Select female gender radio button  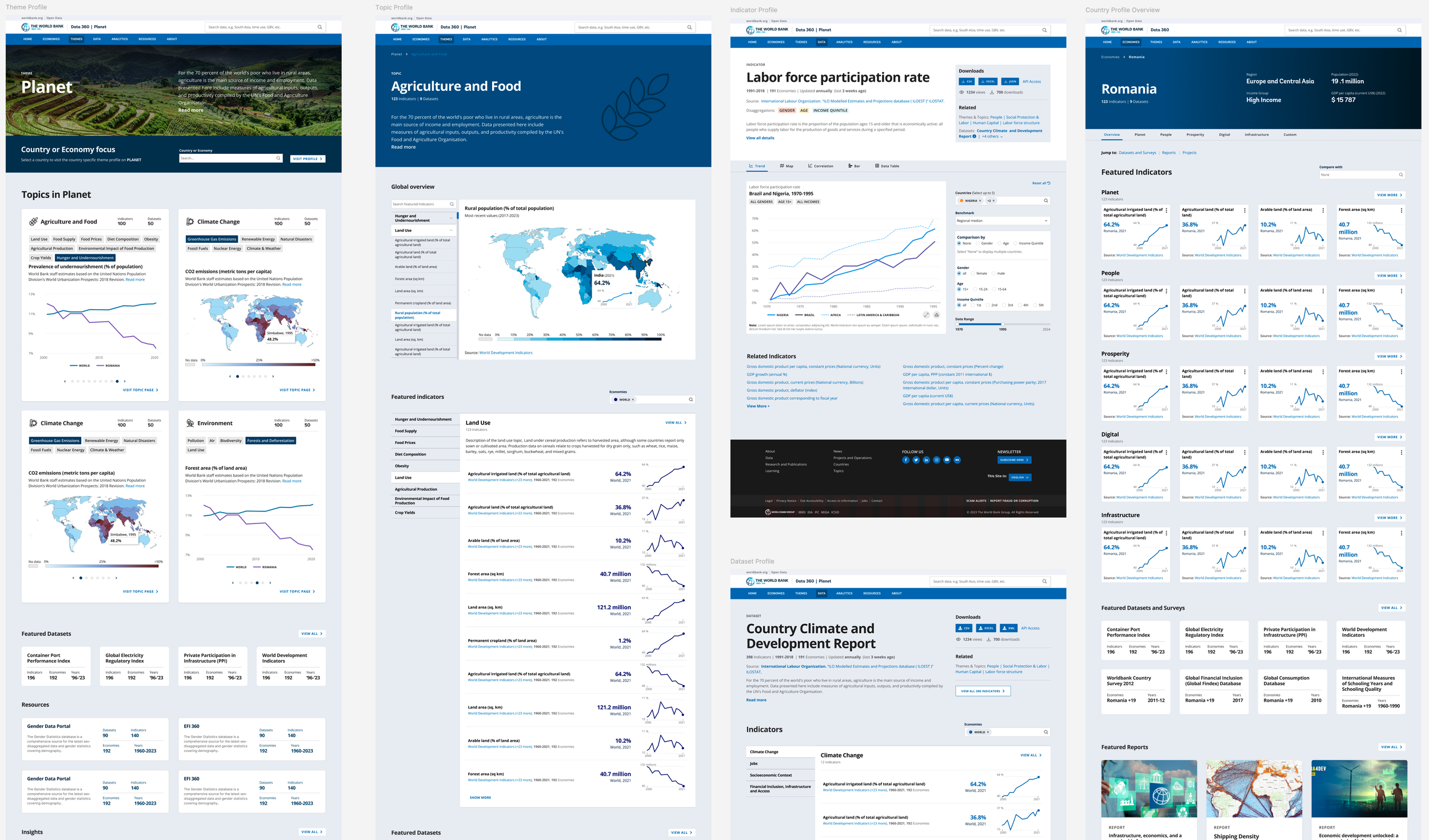tap(973, 273)
